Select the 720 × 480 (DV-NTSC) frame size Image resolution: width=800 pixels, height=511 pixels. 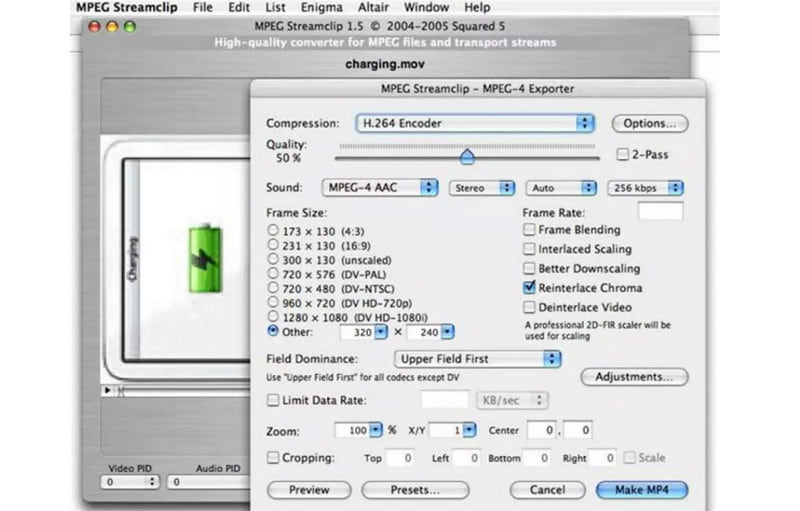tap(273, 287)
